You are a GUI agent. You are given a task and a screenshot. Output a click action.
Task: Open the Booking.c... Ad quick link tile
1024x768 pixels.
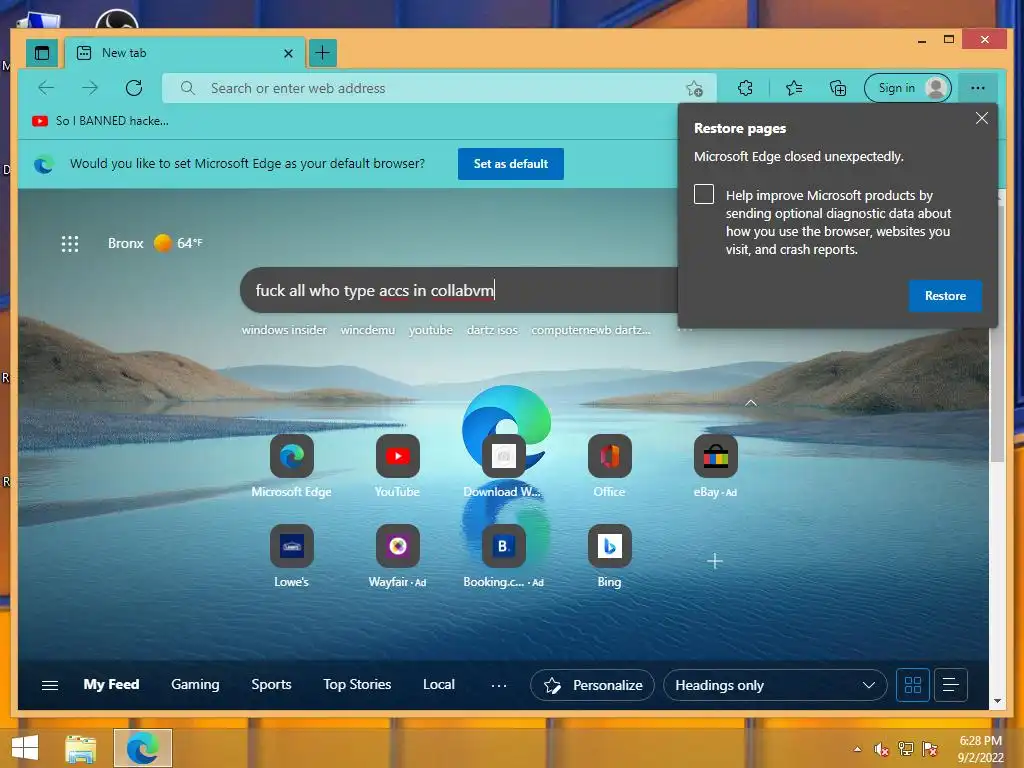click(503, 556)
